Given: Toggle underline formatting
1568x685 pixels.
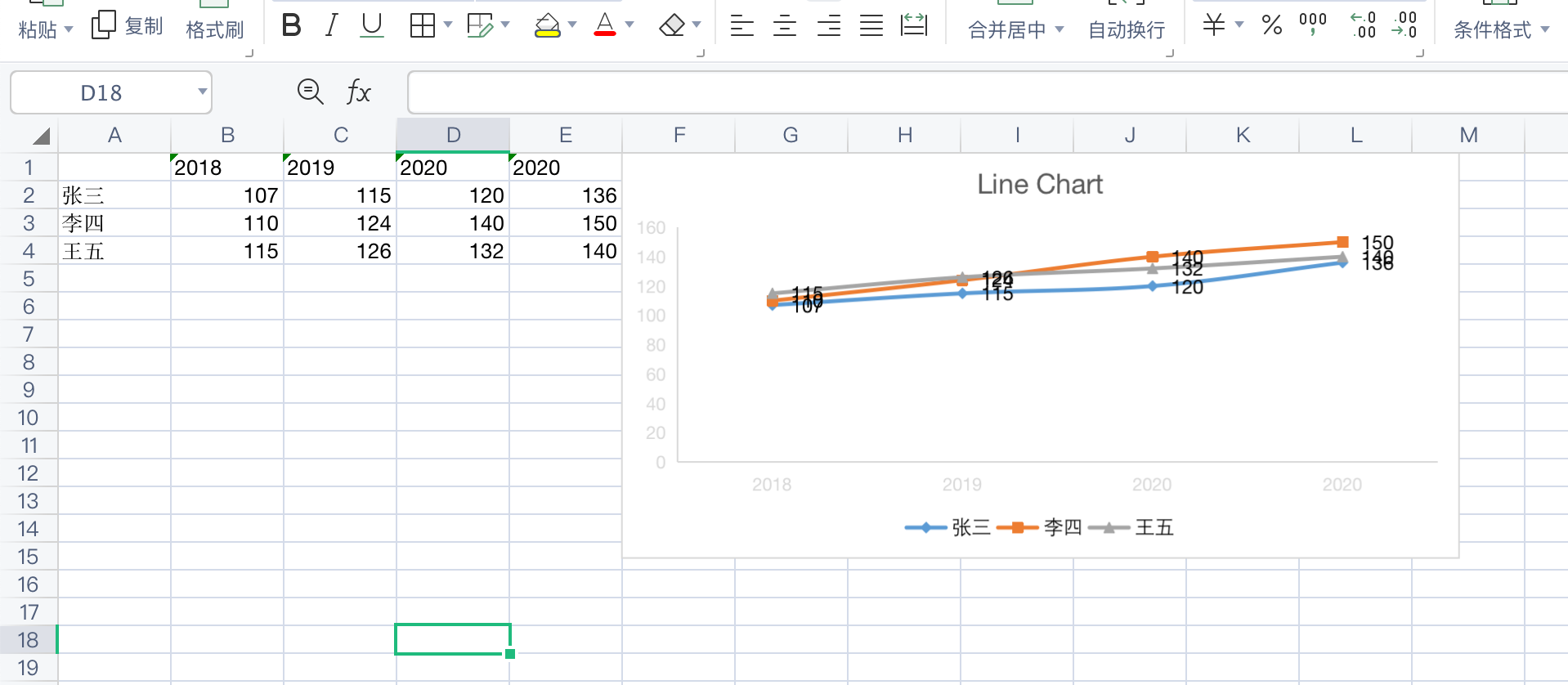Looking at the screenshot, I should pyautogui.click(x=372, y=25).
